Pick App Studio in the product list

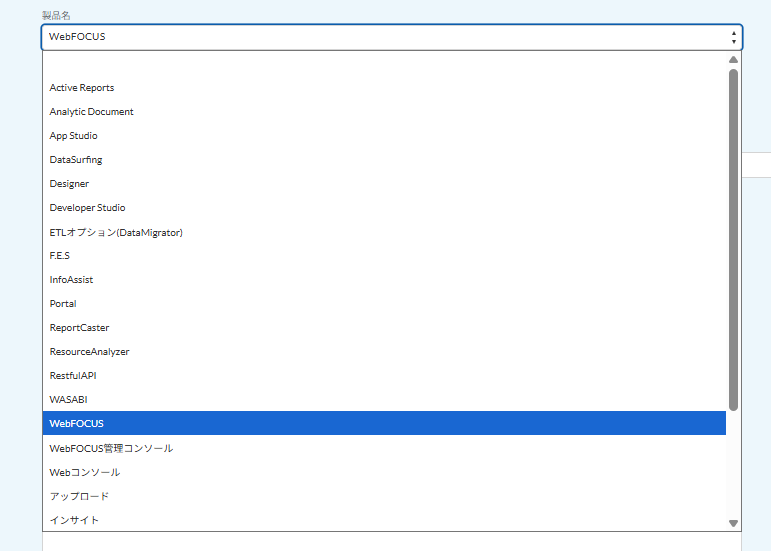point(384,136)
